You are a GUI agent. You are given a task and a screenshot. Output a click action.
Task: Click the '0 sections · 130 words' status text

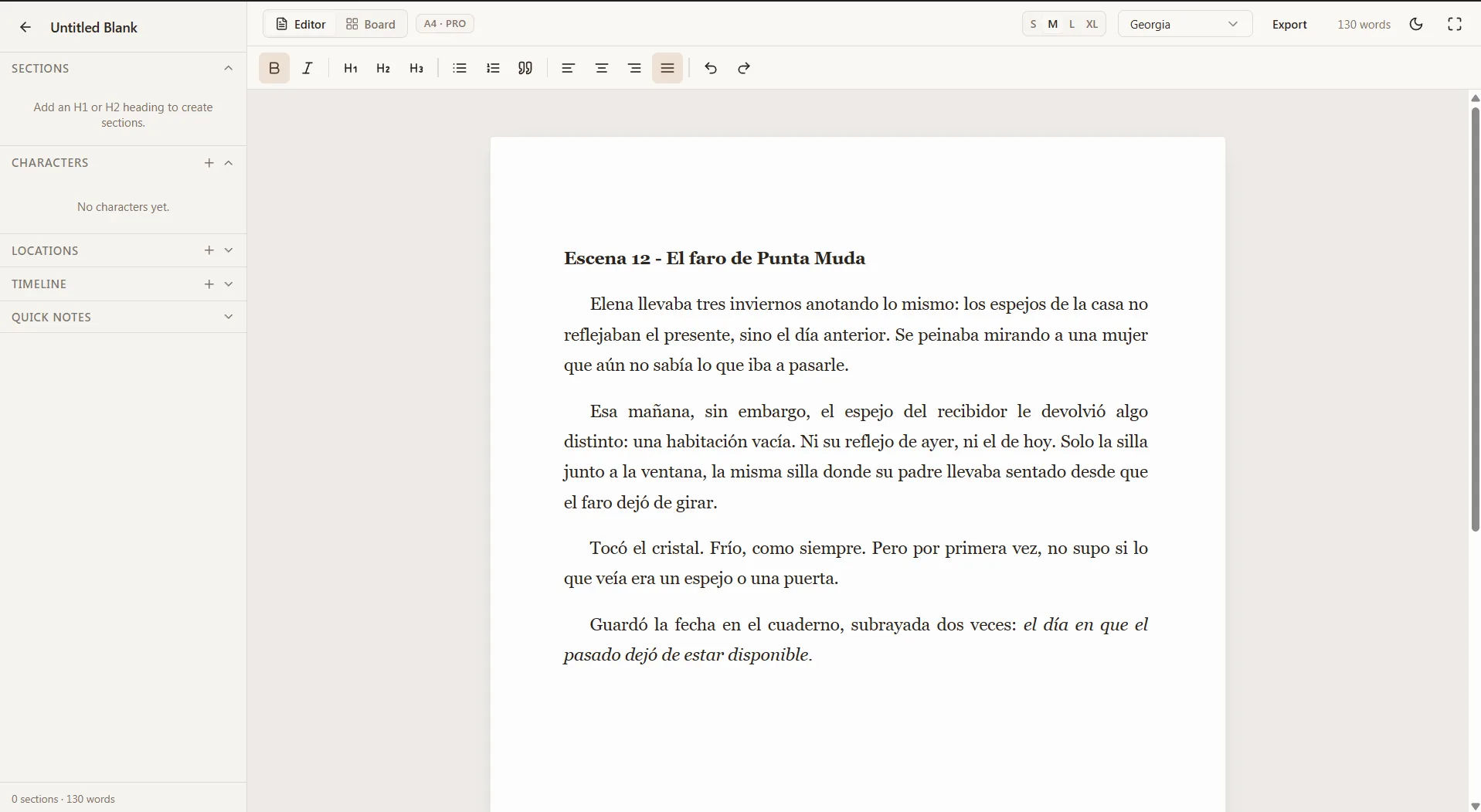(63, 799)
